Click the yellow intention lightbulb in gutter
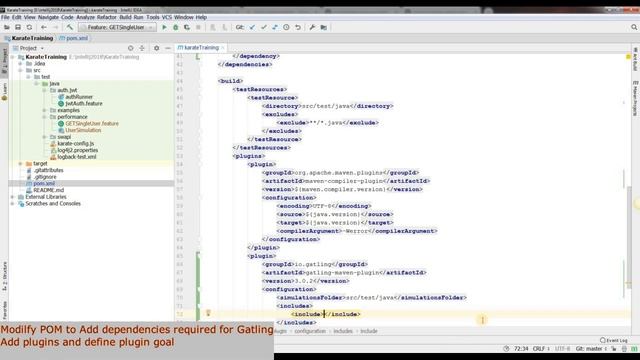The image size is (640, 360). point(208,313)
